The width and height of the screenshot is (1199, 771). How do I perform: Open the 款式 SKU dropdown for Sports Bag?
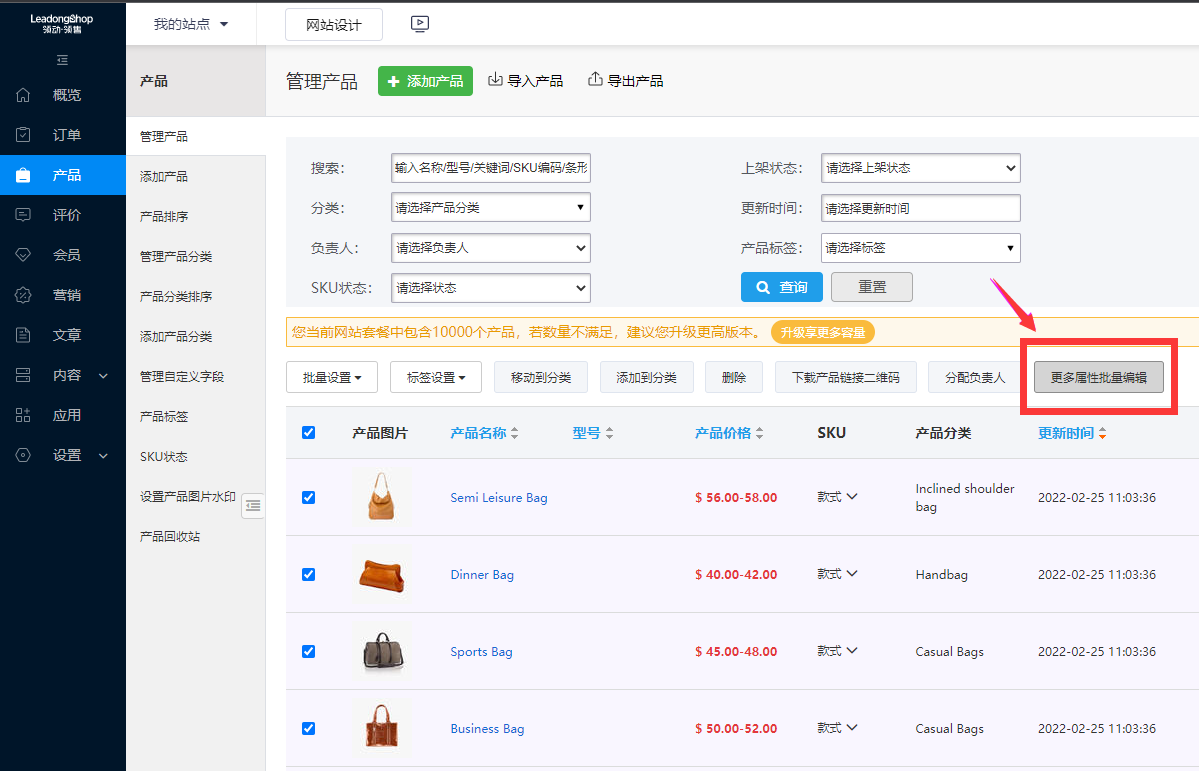[837, 651]
